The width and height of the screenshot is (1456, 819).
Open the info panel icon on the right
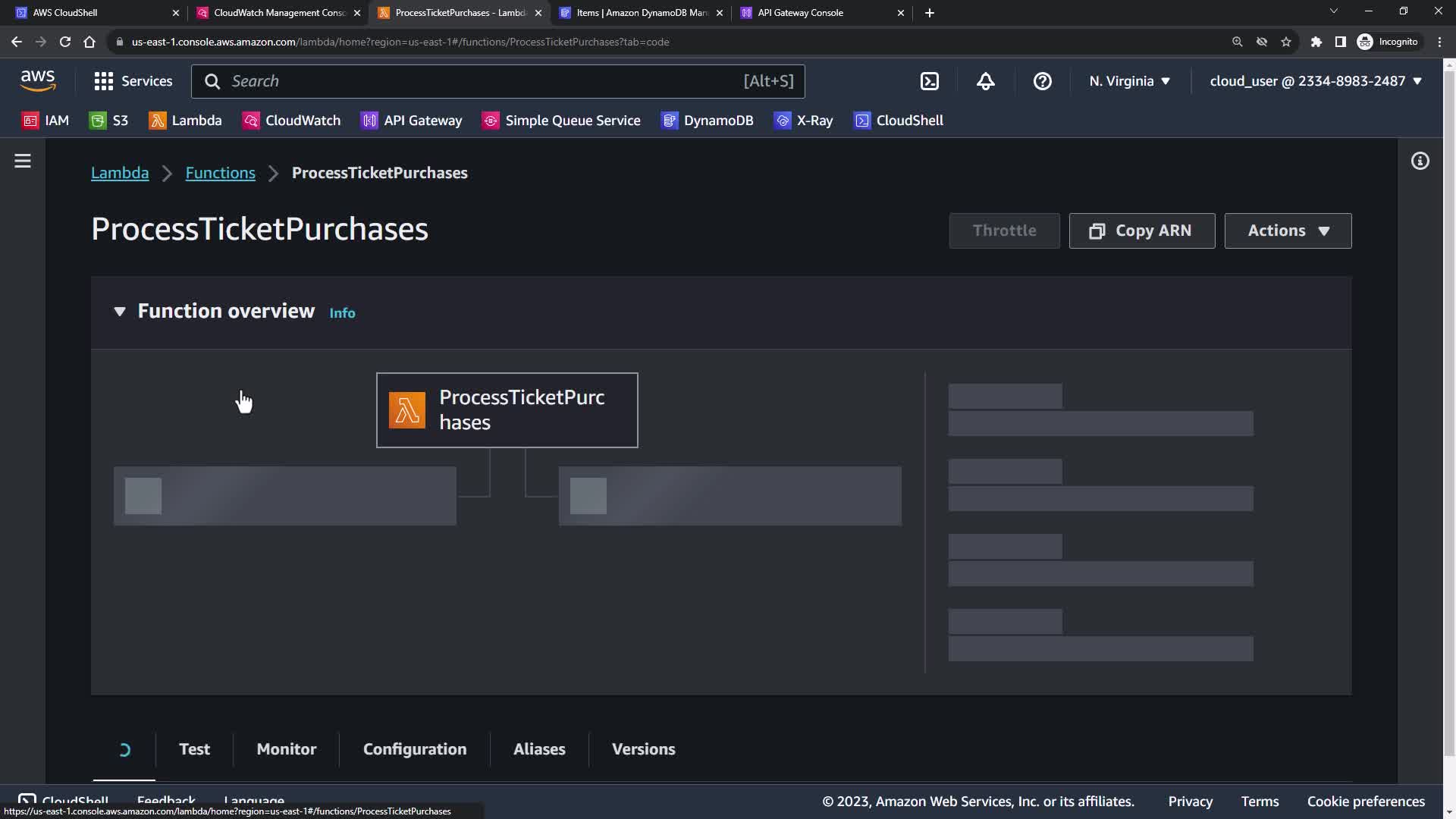(1420, 161)
